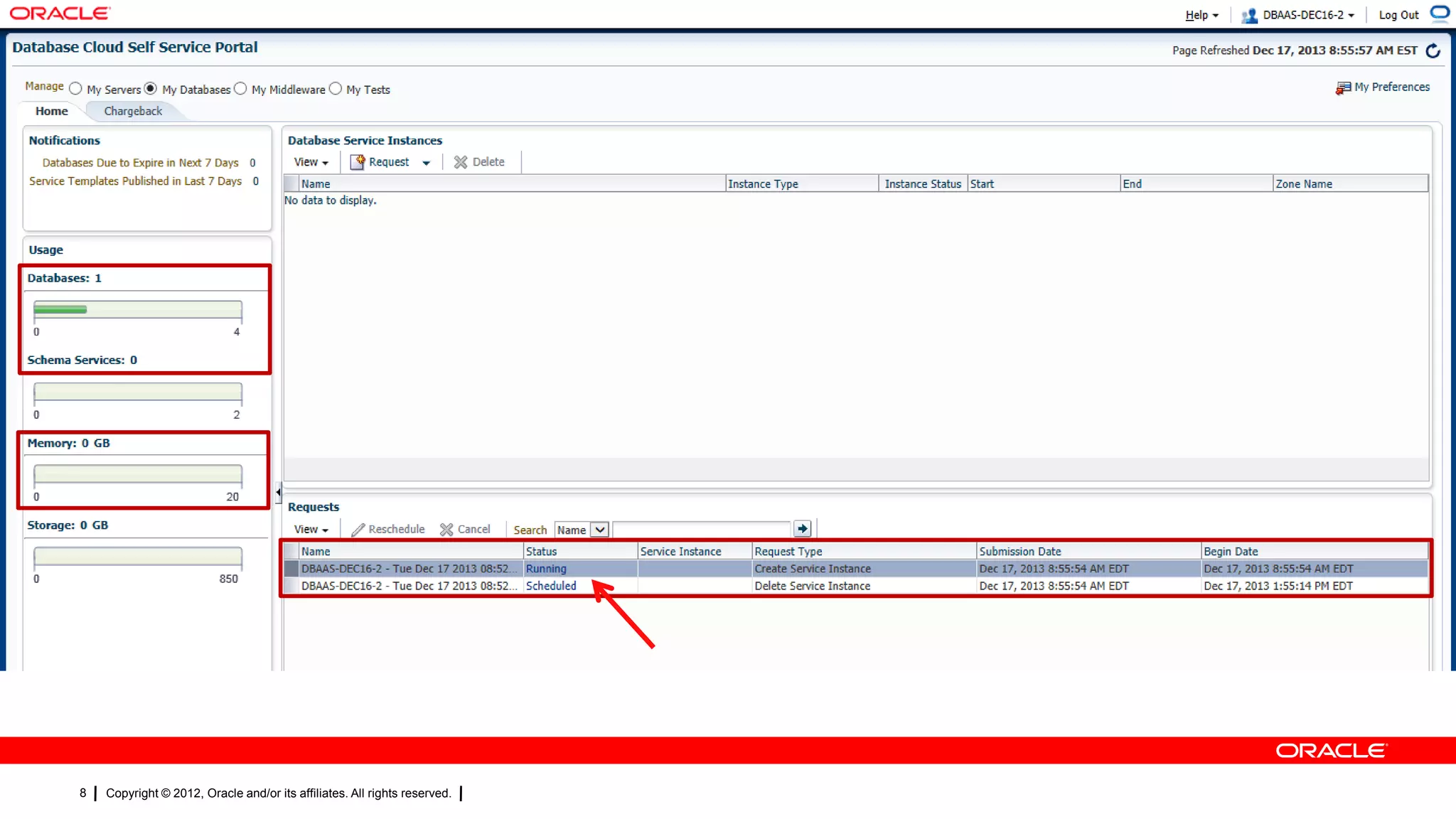This screenshot has height=819, width=1456.
Task: Select the My Servers radio button
Action: click(75, 89)
